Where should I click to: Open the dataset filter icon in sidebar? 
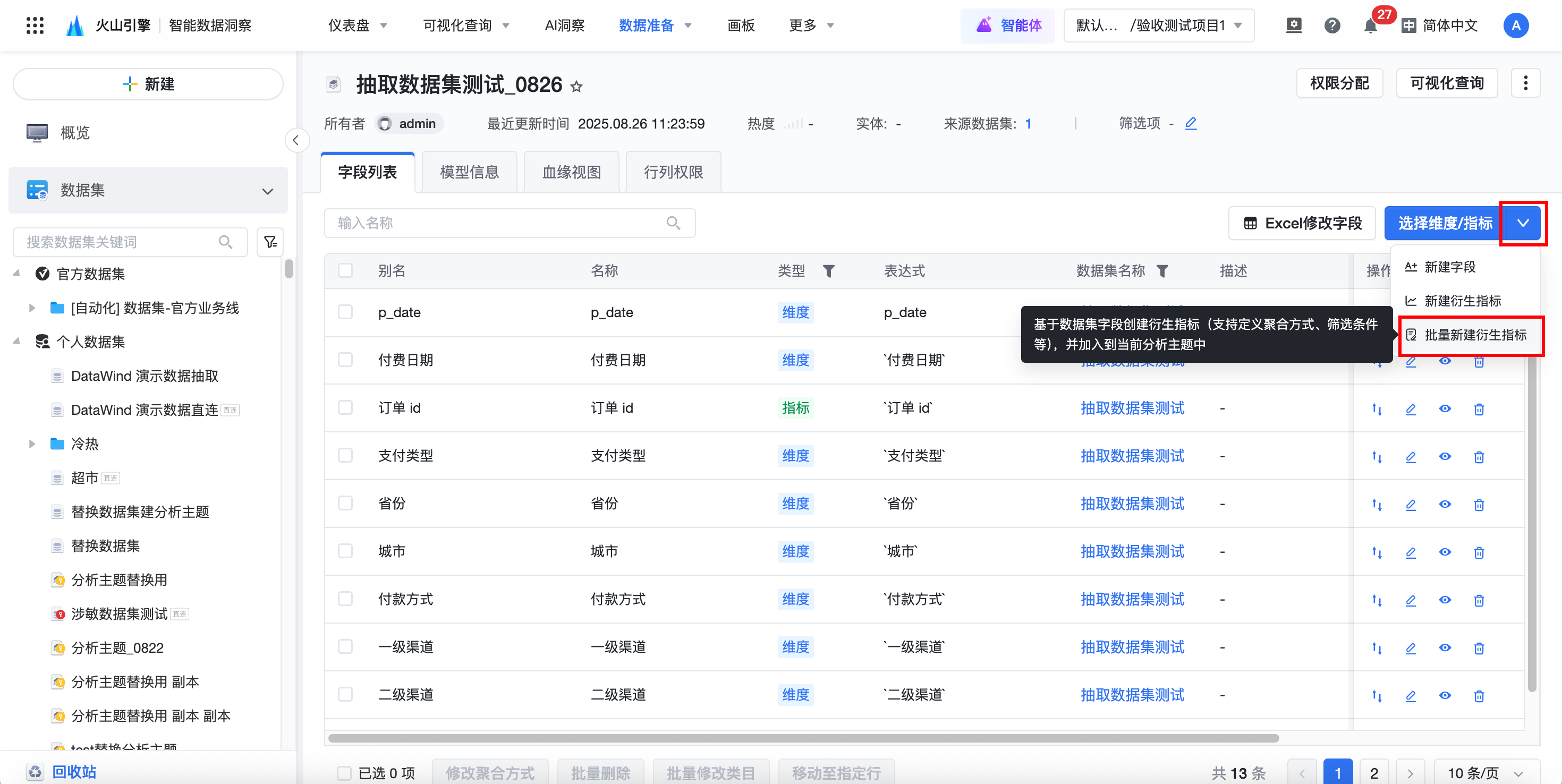point(270,242)
